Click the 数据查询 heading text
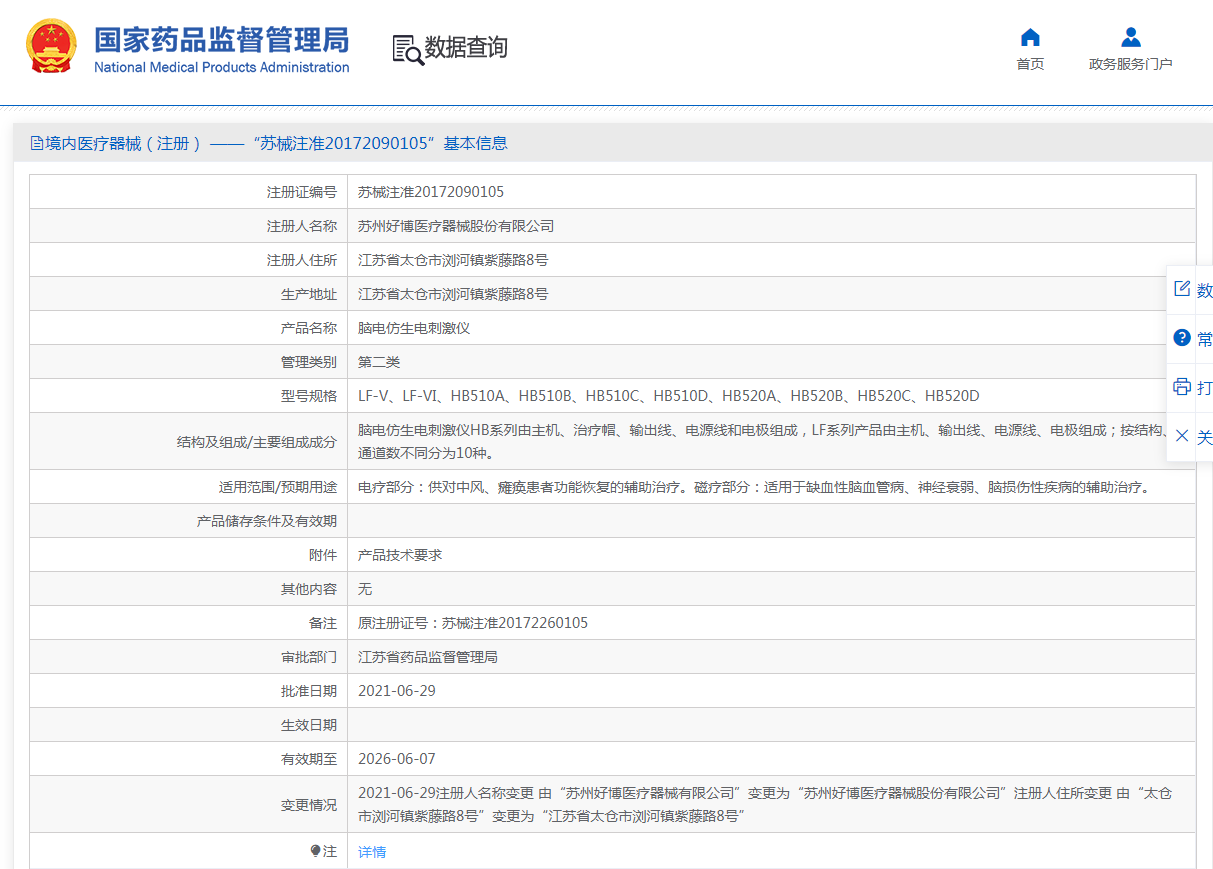This screenshot has height=869, width=1213. click(466, 47)
